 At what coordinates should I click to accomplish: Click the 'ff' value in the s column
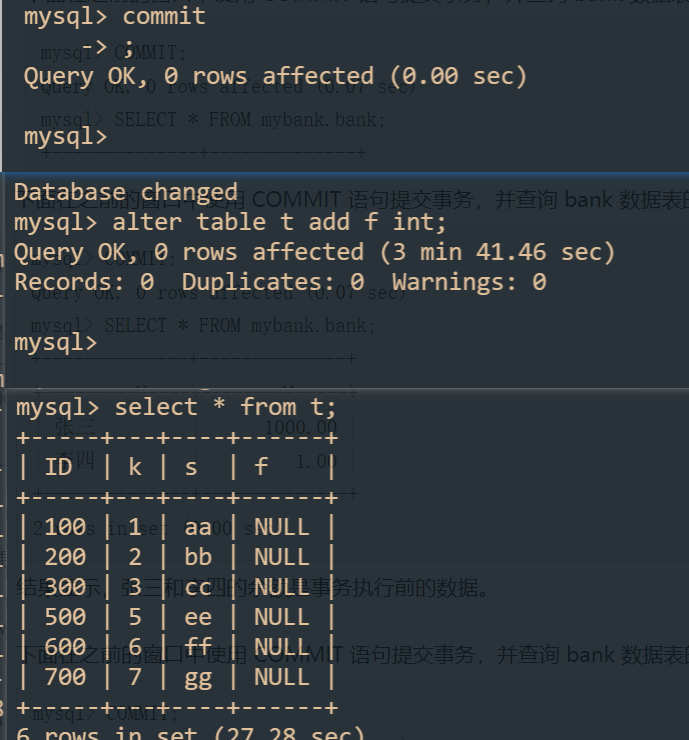coord(198,647)
